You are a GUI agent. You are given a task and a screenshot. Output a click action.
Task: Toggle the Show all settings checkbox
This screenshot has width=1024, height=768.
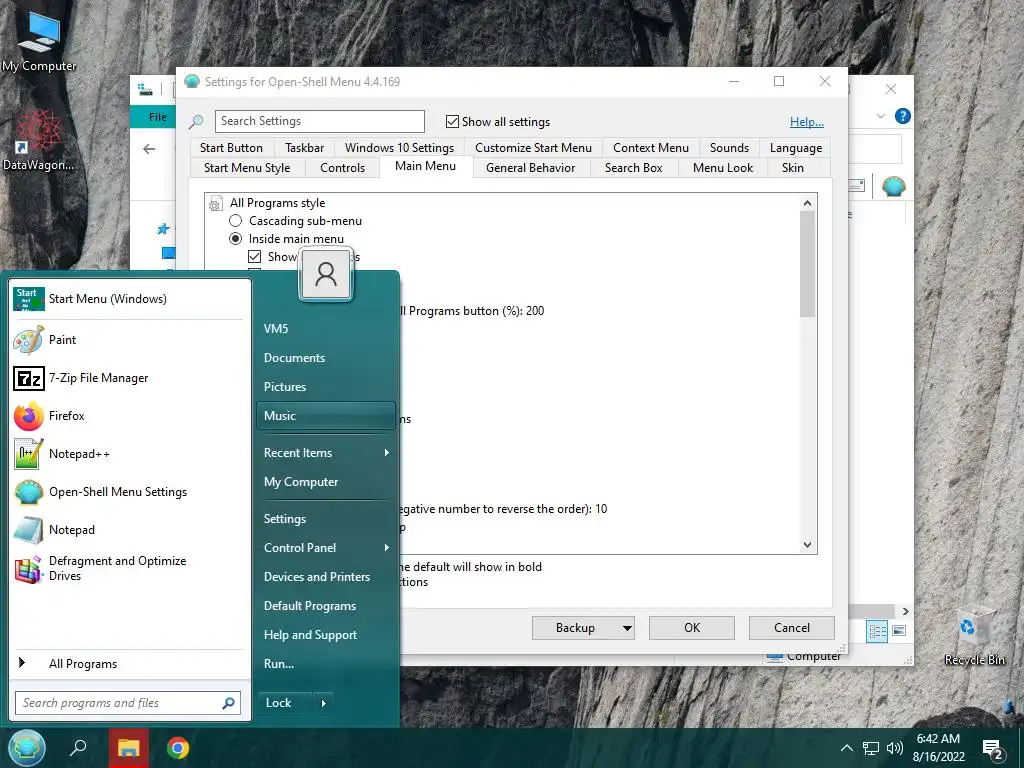point(452,121)
